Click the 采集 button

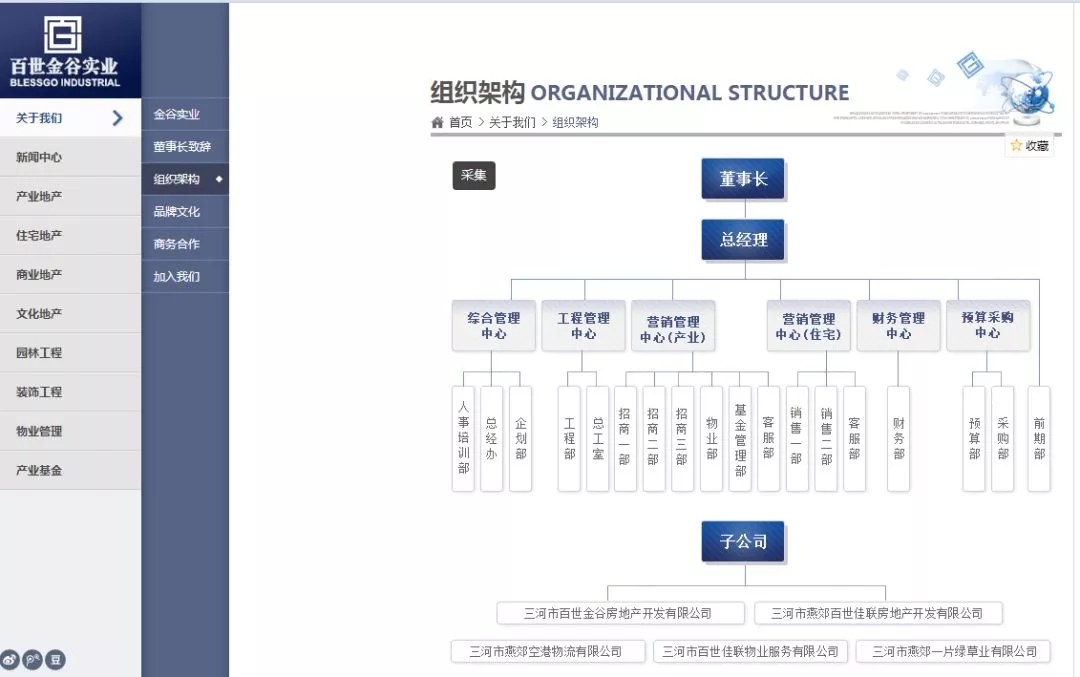click(x=474, y=175)
